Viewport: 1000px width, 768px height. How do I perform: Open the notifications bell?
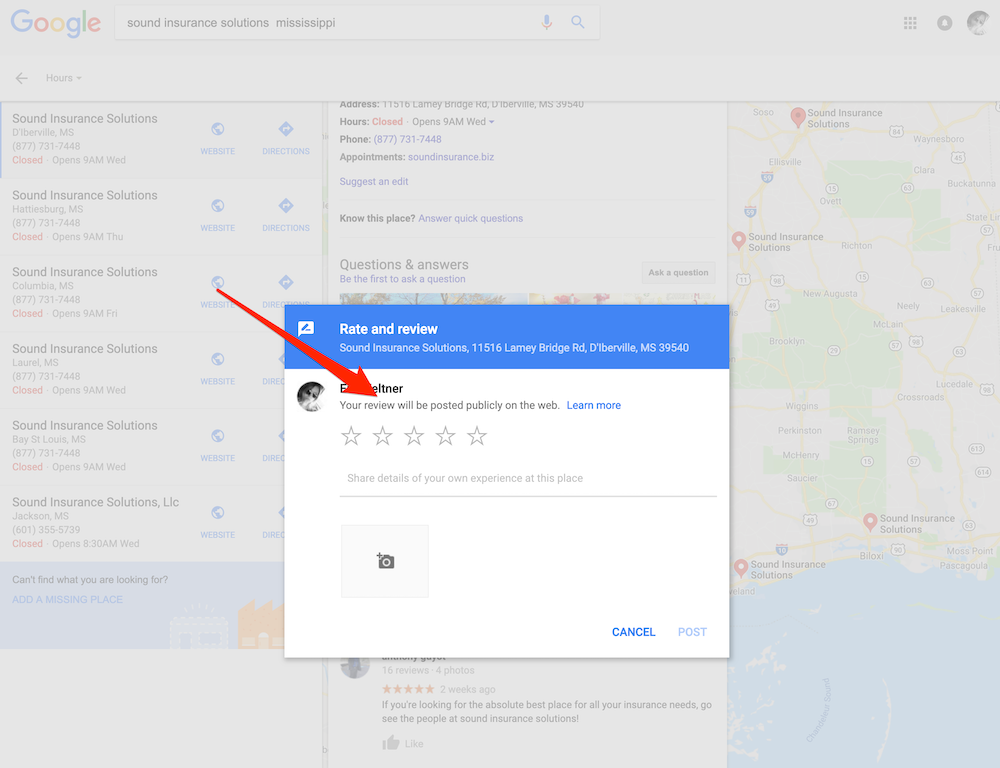click(x=945, y=23)
